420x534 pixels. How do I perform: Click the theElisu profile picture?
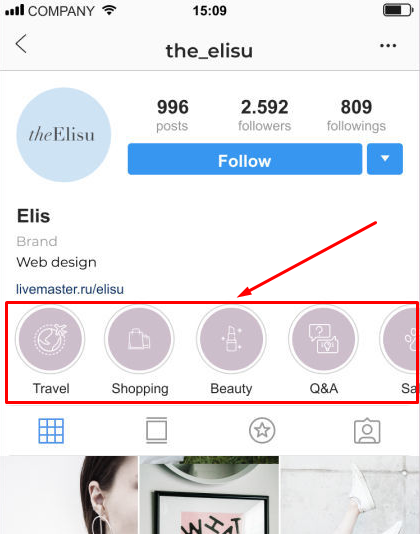coord(64,135)
